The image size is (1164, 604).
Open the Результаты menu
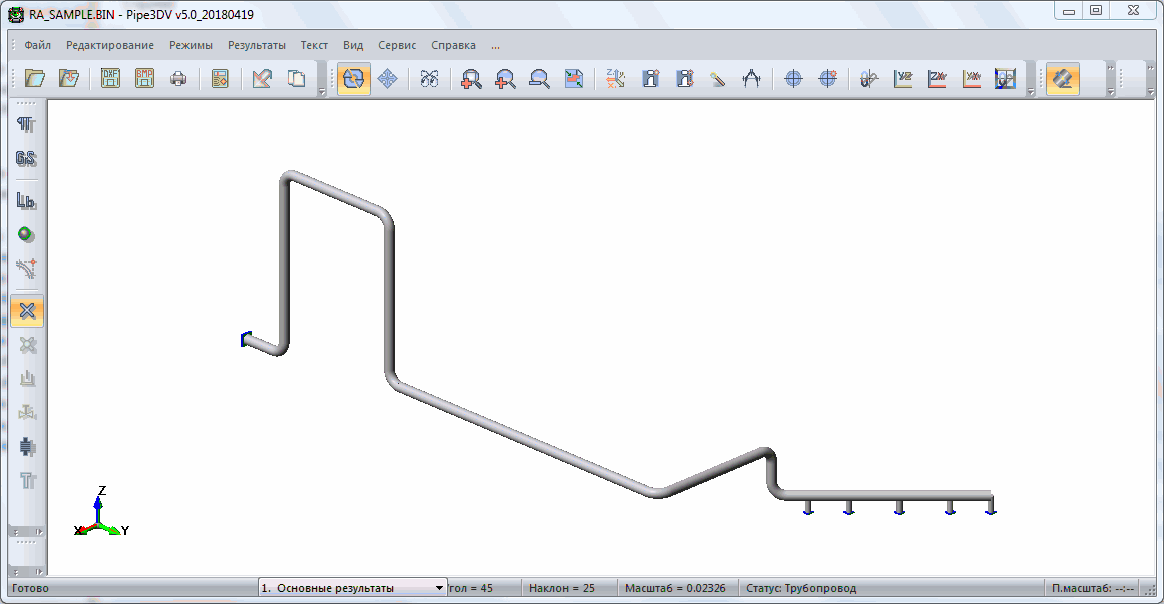[x=256, y=45]
